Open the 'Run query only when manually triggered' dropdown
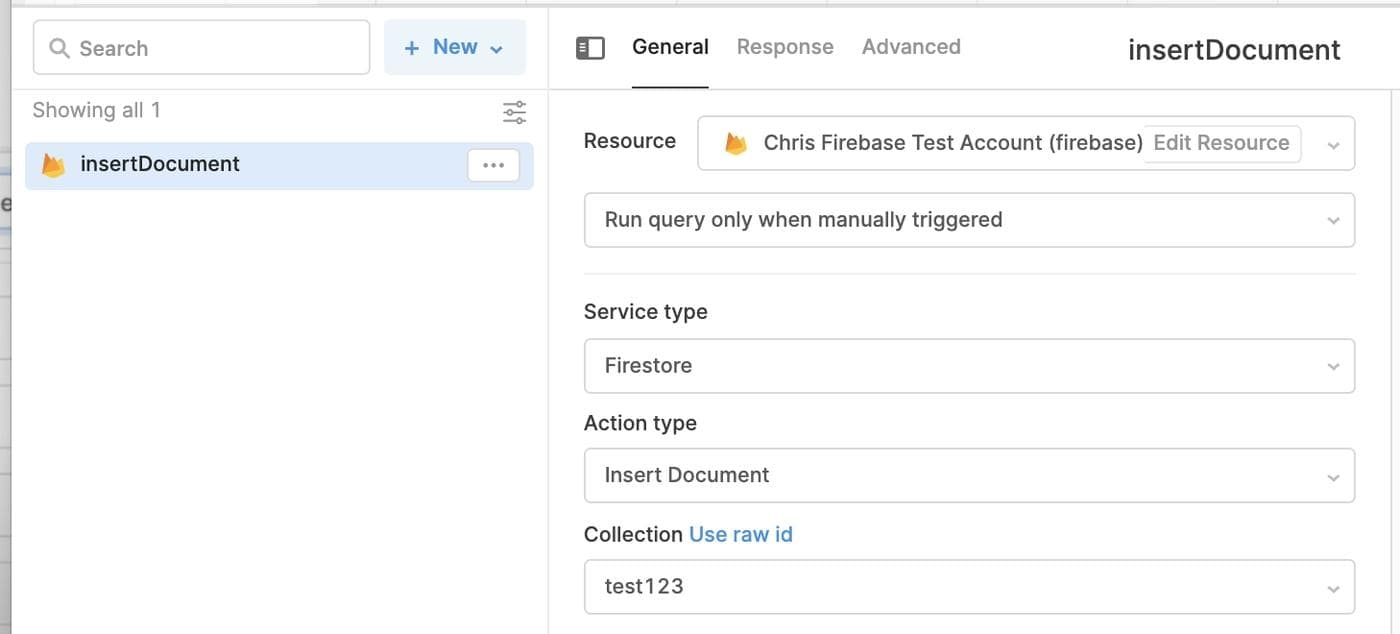Screen dimensions: 1400x634 click(968, 220)
